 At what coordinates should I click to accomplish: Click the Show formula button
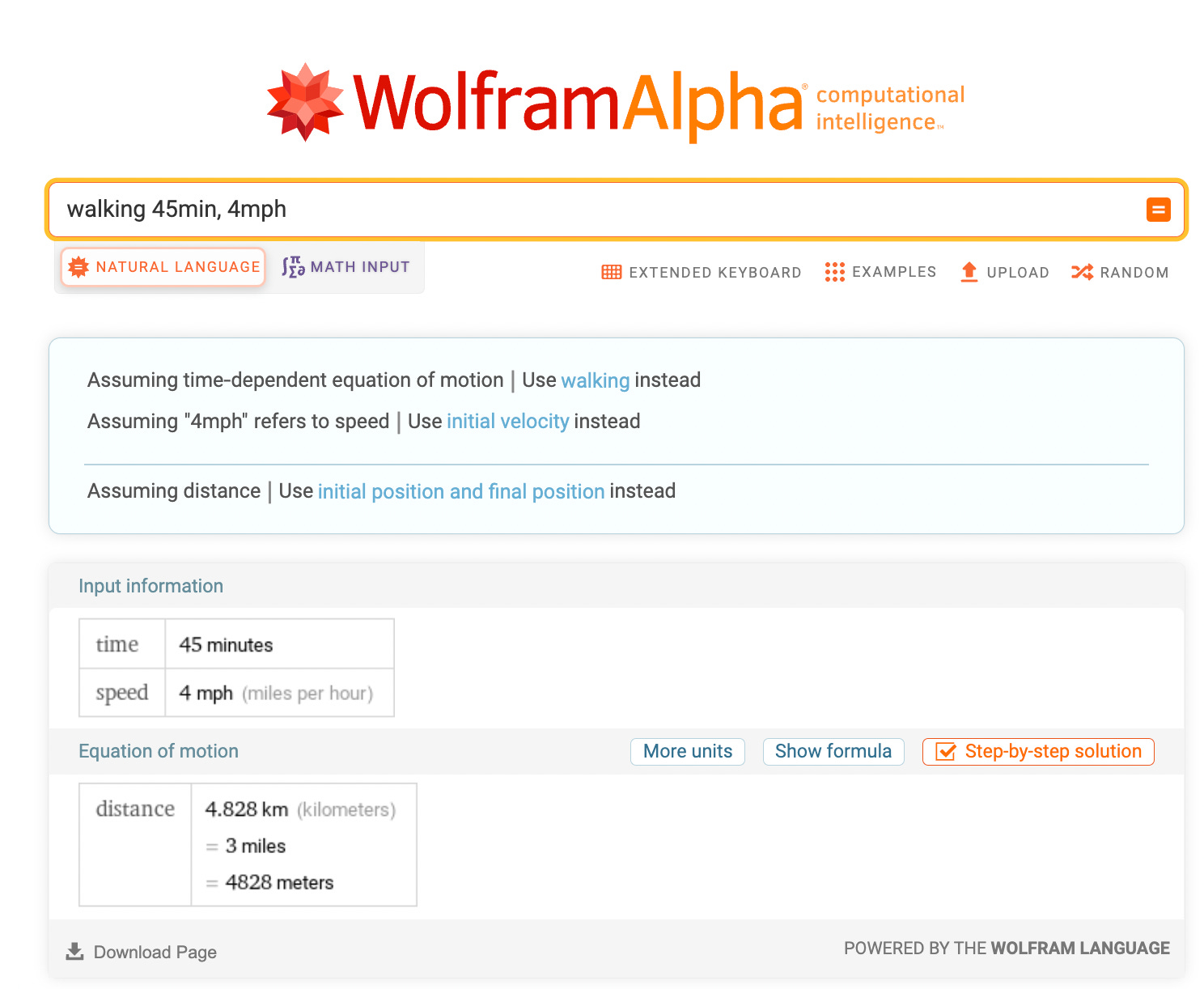833,752
